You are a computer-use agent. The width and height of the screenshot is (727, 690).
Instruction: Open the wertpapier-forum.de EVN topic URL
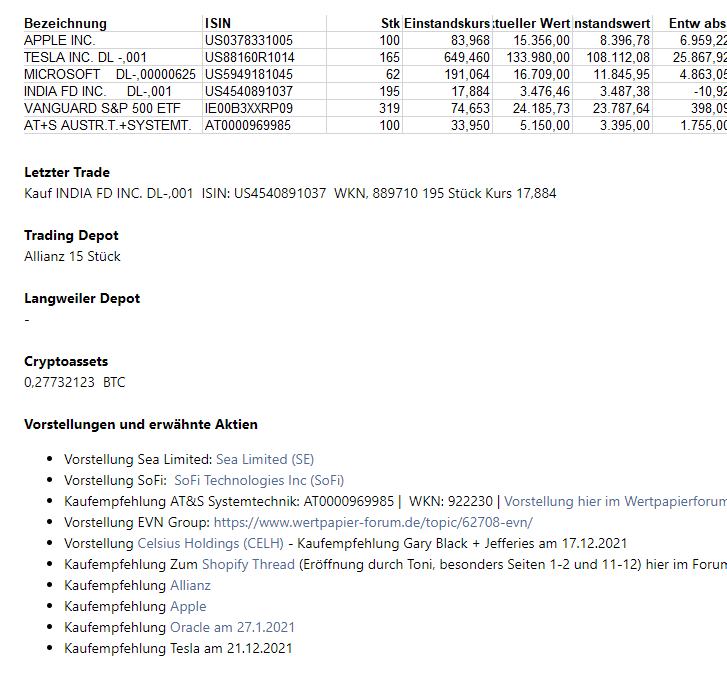(x=373, y=522)
